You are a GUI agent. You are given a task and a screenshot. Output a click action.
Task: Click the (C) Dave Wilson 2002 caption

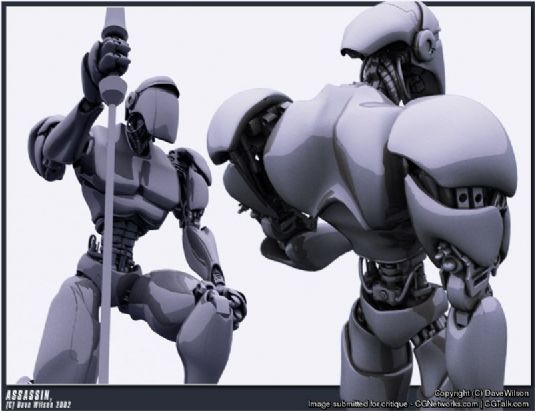[39, 405]
